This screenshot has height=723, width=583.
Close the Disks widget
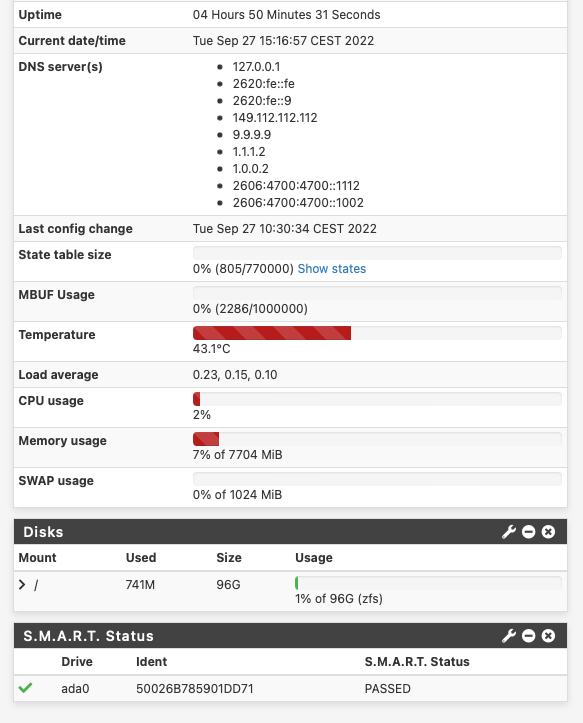pos(548,532)
